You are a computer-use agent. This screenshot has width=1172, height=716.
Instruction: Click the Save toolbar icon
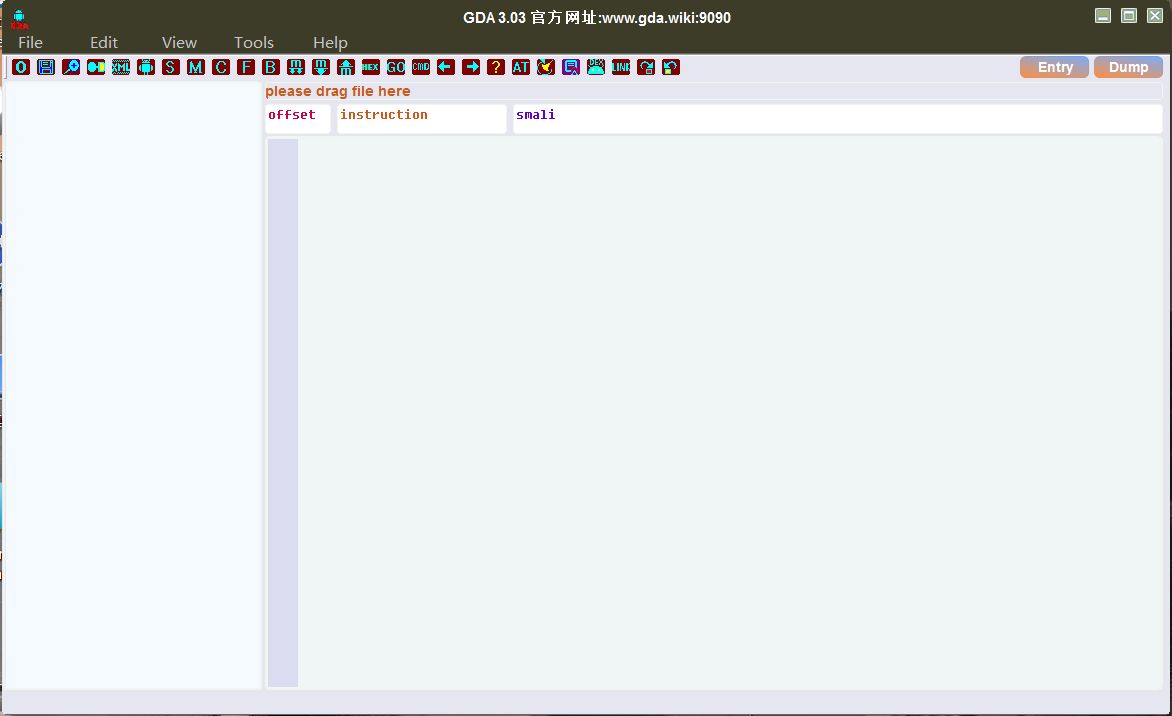(x=46, y=67)
